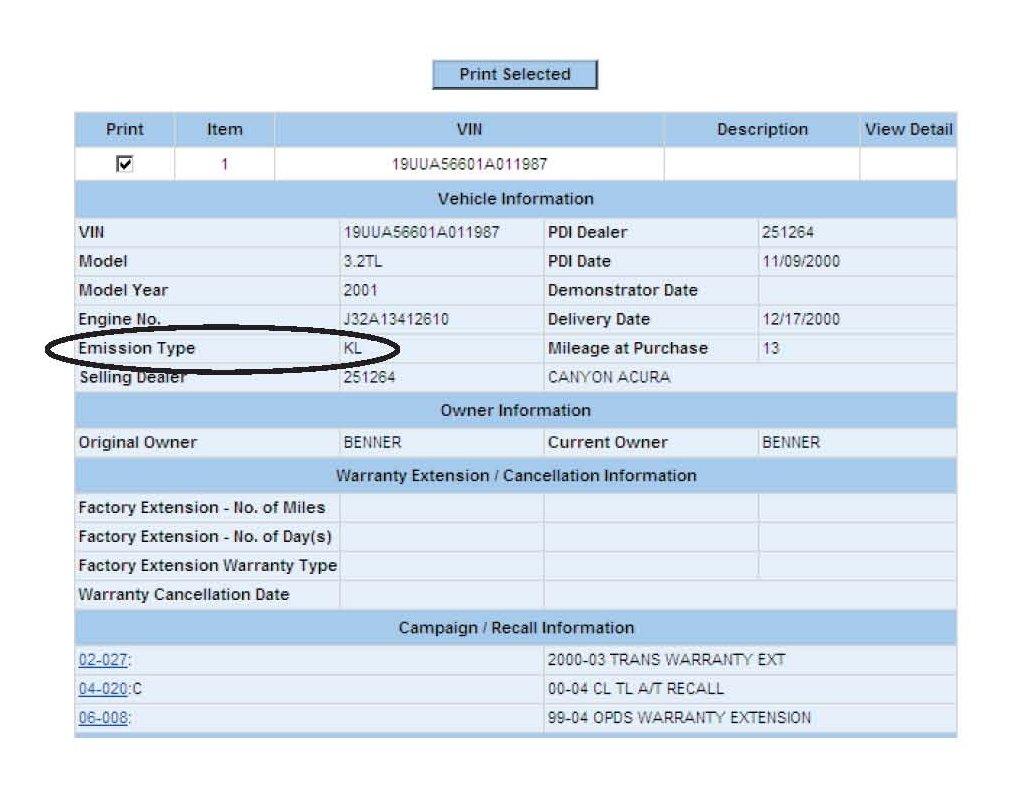Click the Owner Information section header

coord(515,411)
